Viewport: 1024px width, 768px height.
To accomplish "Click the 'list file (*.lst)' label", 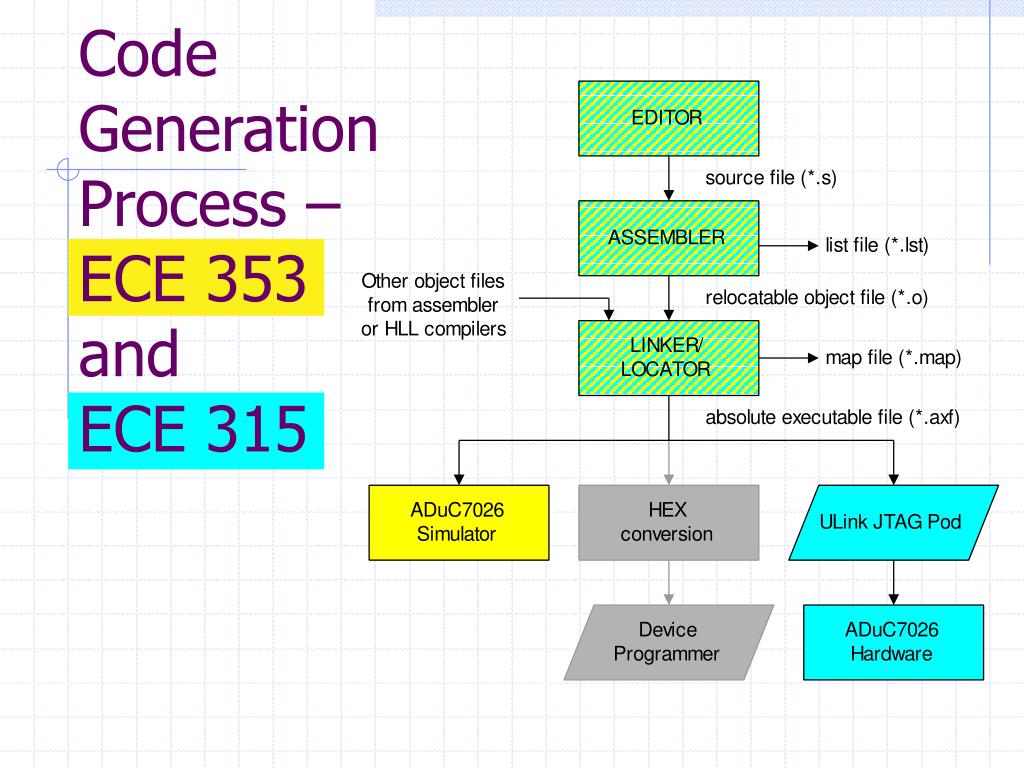I will (x=876, y=246).
